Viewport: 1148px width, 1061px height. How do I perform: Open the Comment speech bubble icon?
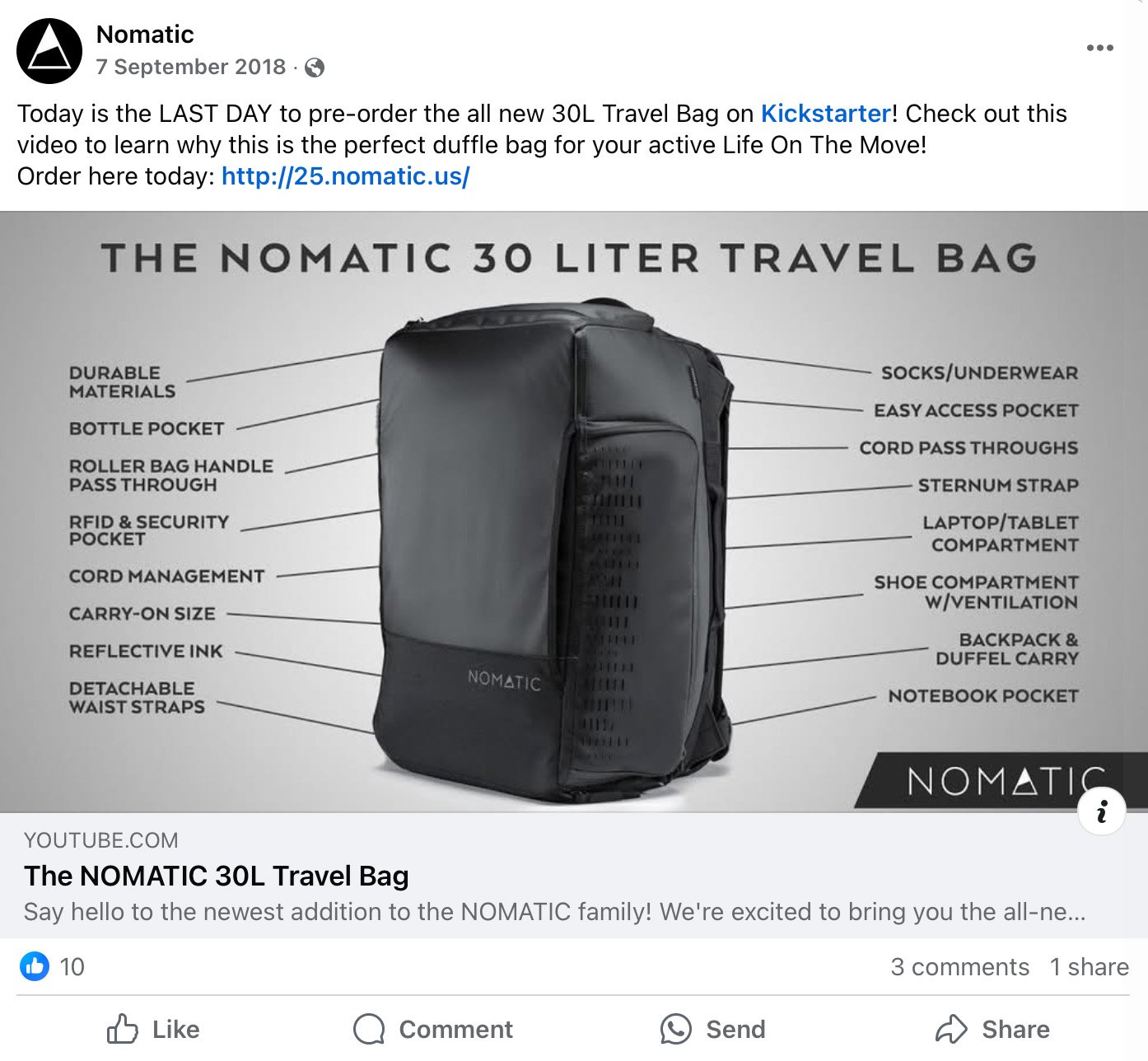(x=369, y=1029)
